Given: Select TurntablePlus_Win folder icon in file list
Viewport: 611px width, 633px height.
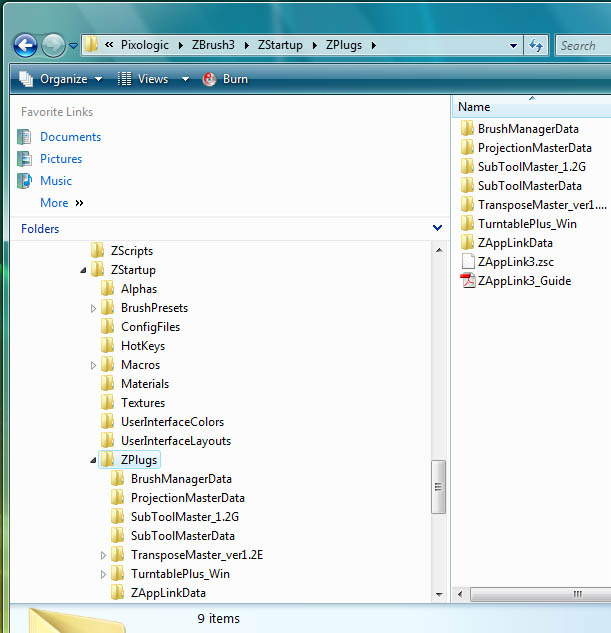Looking at the screenshot, I should pos(467,223).
